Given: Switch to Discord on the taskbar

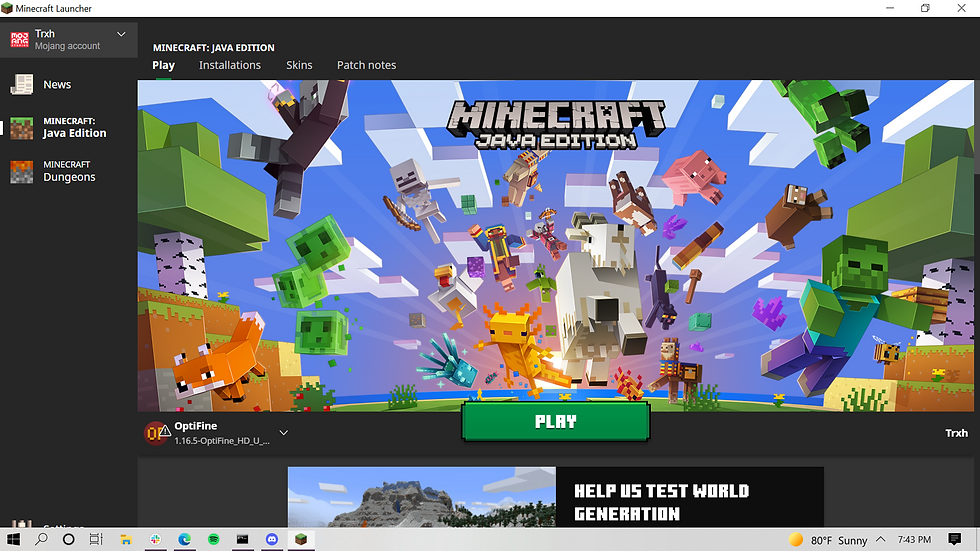Looking at the screenshot, I should [272, 539].
